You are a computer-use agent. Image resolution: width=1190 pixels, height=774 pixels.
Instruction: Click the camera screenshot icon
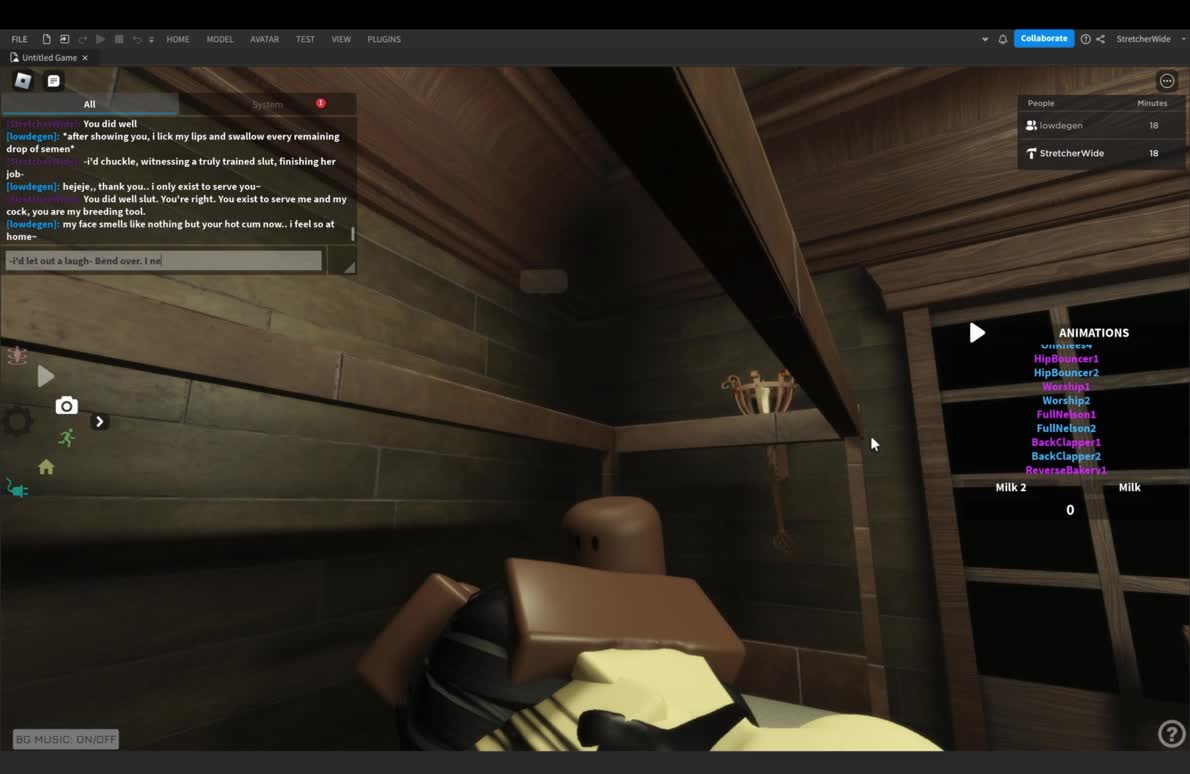[66, 405]
